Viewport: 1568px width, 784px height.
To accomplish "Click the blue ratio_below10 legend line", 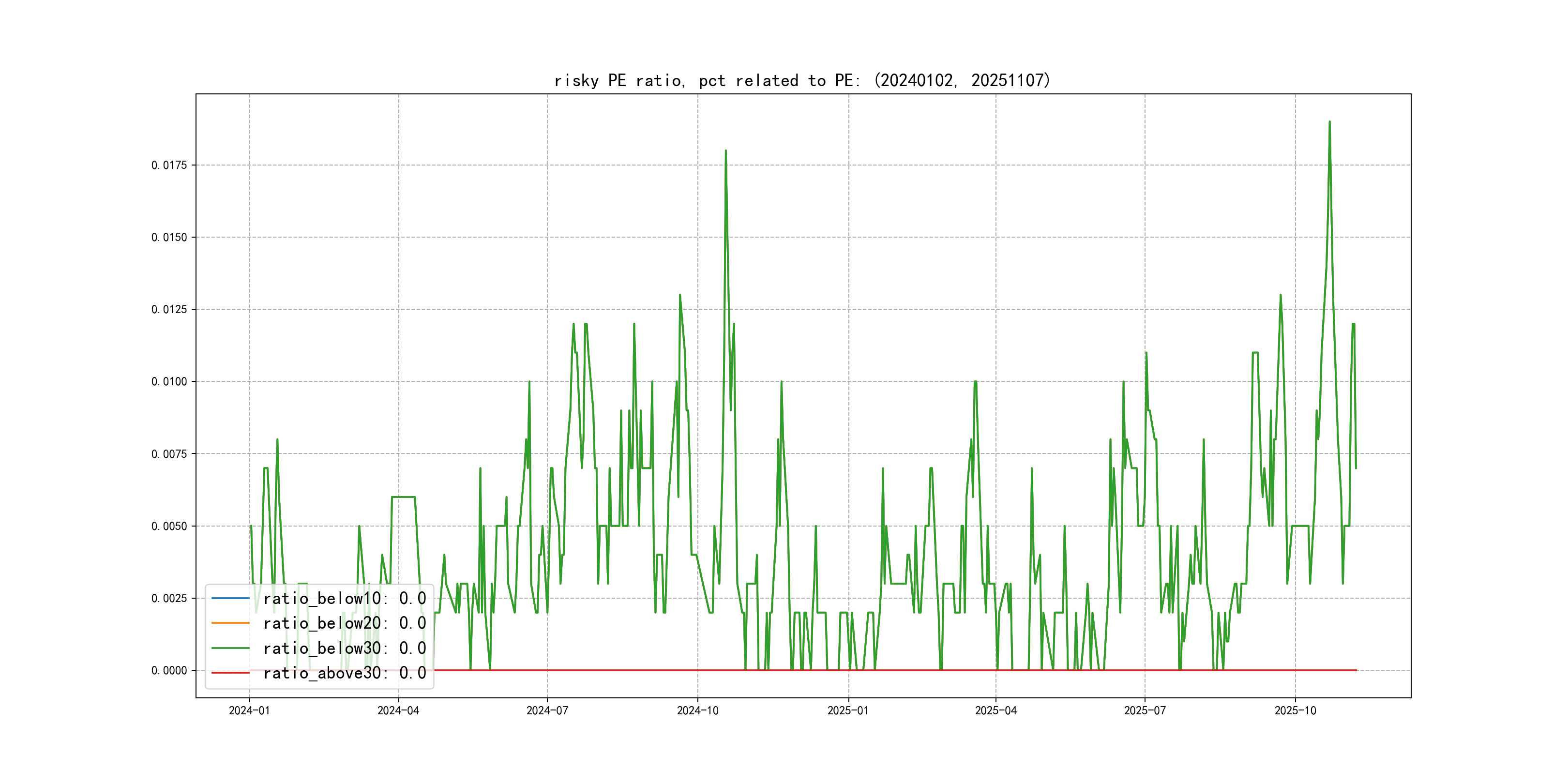I will [x=230, y=598].
